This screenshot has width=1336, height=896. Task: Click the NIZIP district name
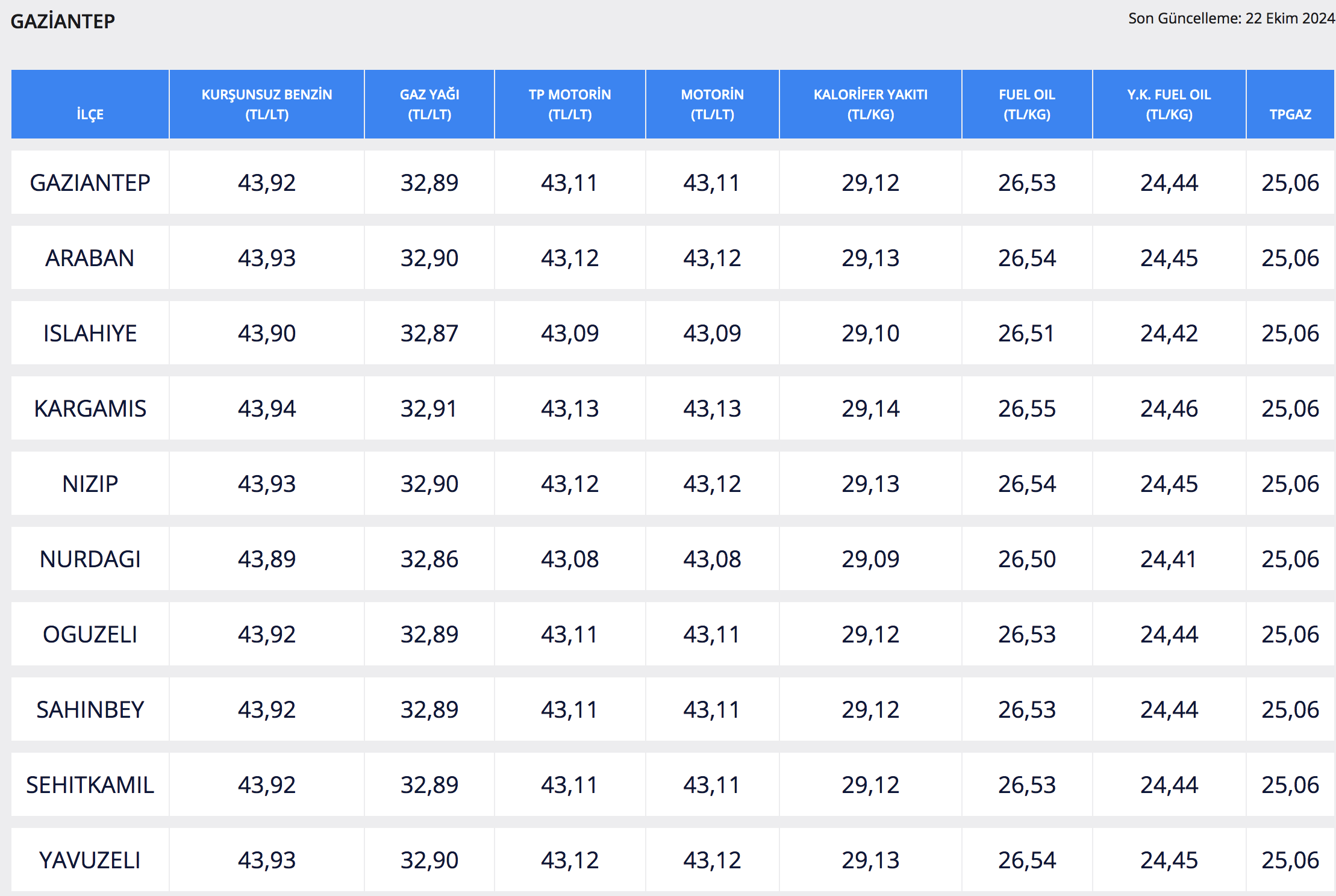click(90, 484)
